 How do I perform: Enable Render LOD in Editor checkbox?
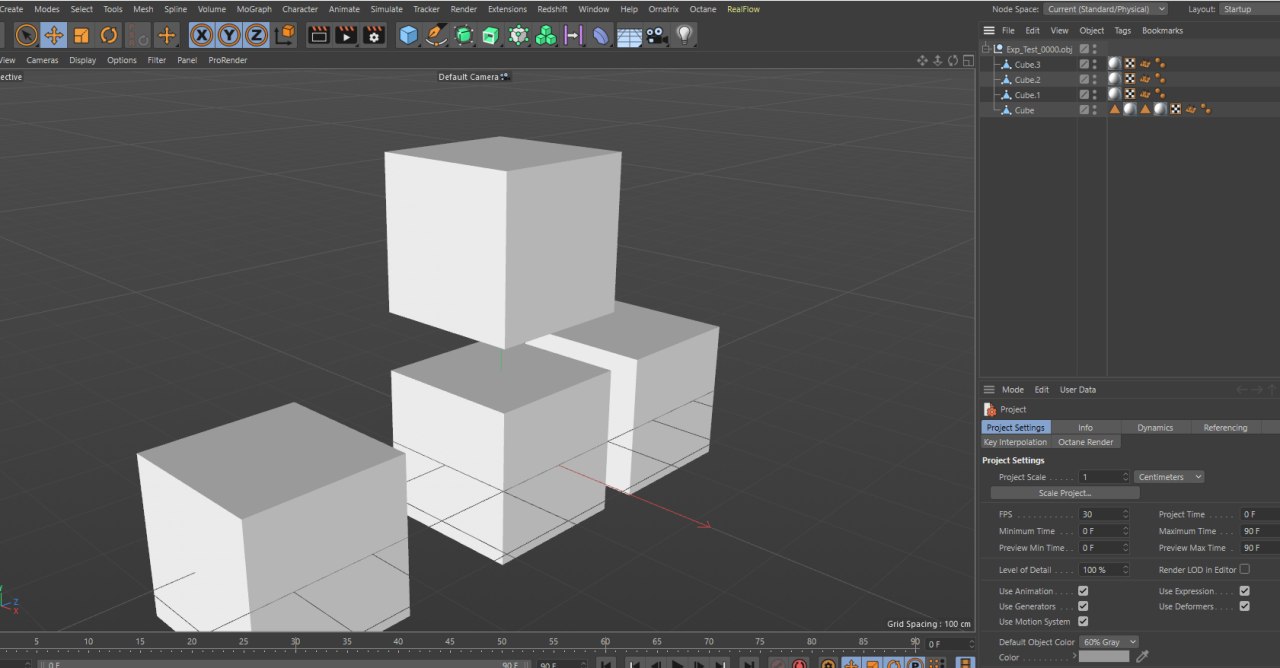pos(1244,569)
